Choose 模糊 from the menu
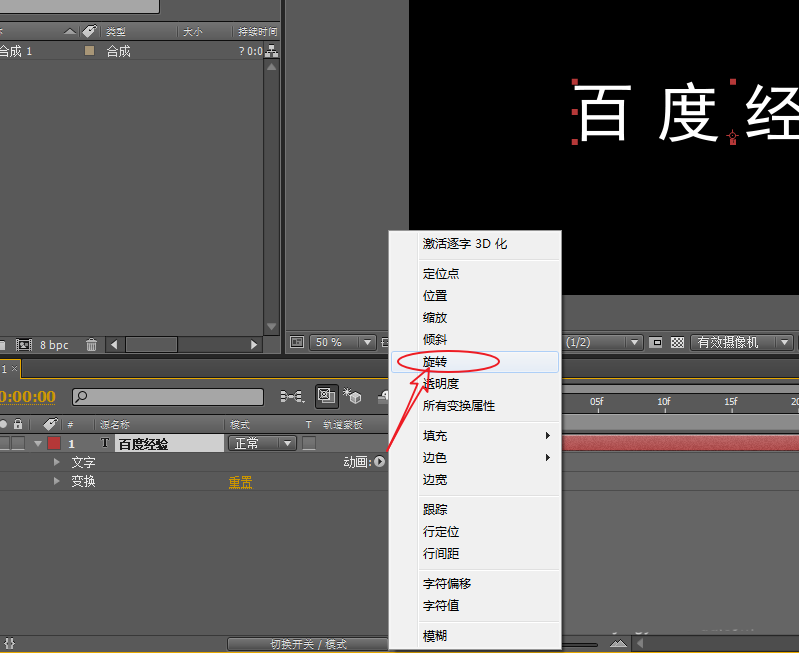Viewport: 799px width, 653px height. click(x=475, y=636)
